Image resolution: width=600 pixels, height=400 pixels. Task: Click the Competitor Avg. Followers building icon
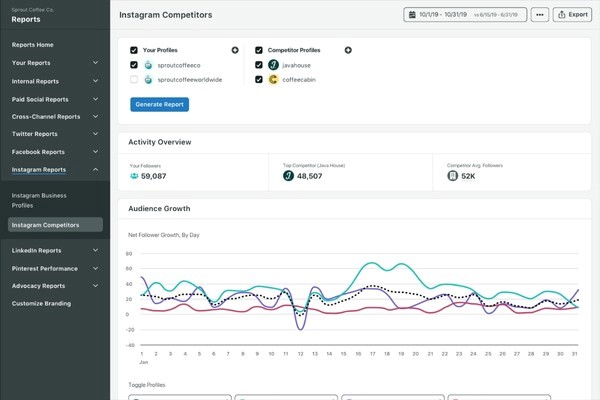[452, 176]
